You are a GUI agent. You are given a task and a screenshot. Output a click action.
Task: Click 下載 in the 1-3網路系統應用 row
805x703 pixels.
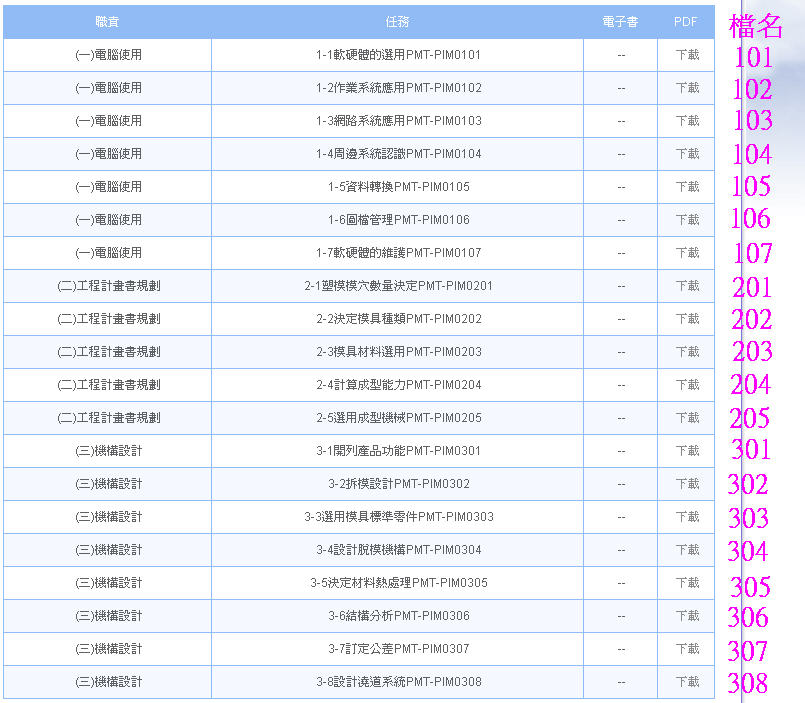[x=687, y=121]
